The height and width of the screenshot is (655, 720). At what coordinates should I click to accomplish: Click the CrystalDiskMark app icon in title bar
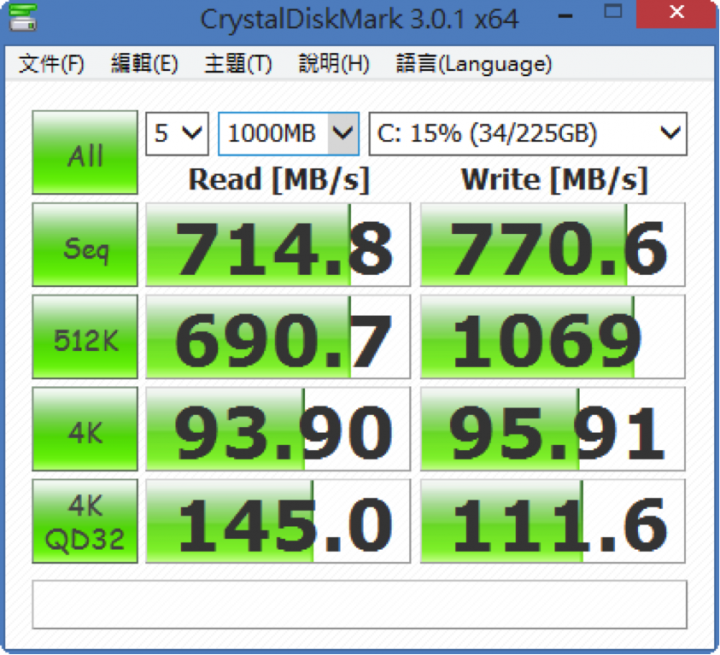pos(23,17)
